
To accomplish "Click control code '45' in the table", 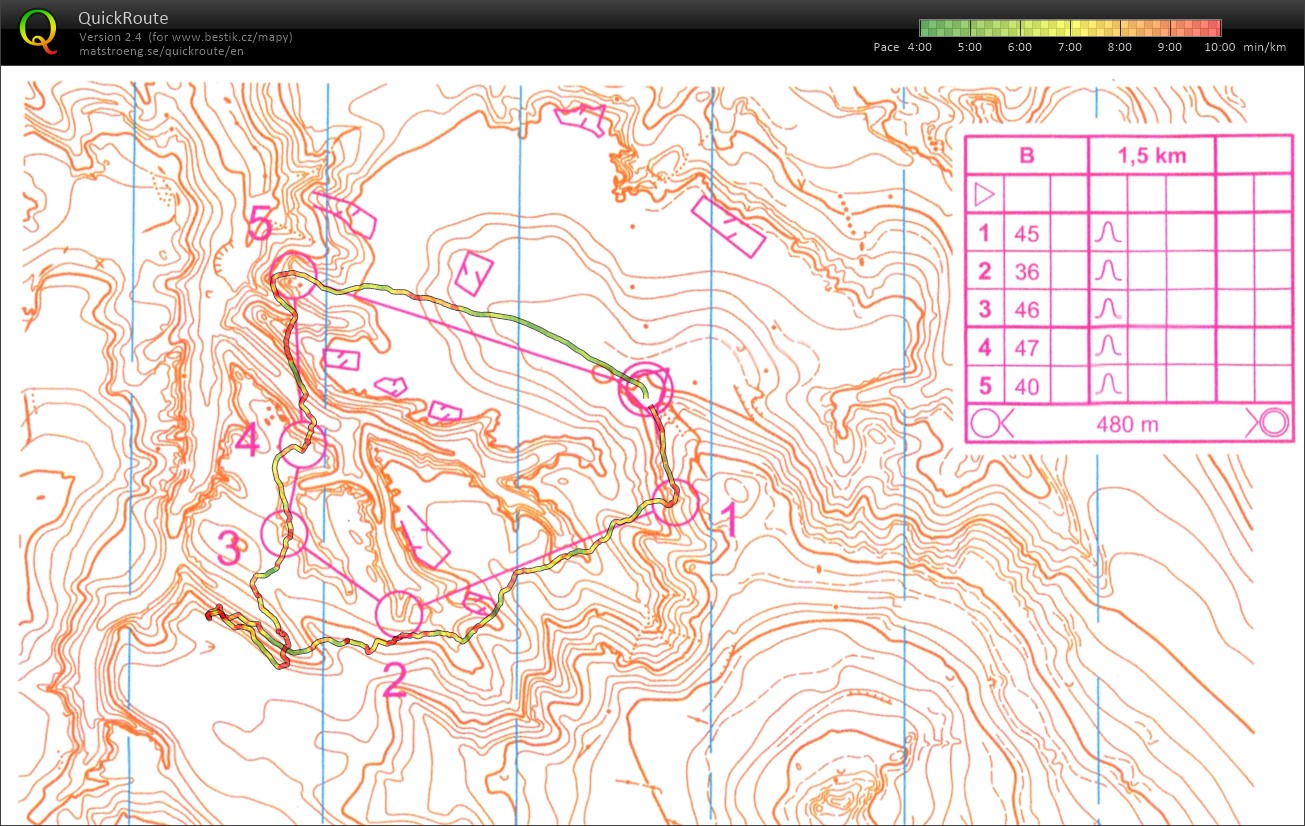I will click(1027, 234).
